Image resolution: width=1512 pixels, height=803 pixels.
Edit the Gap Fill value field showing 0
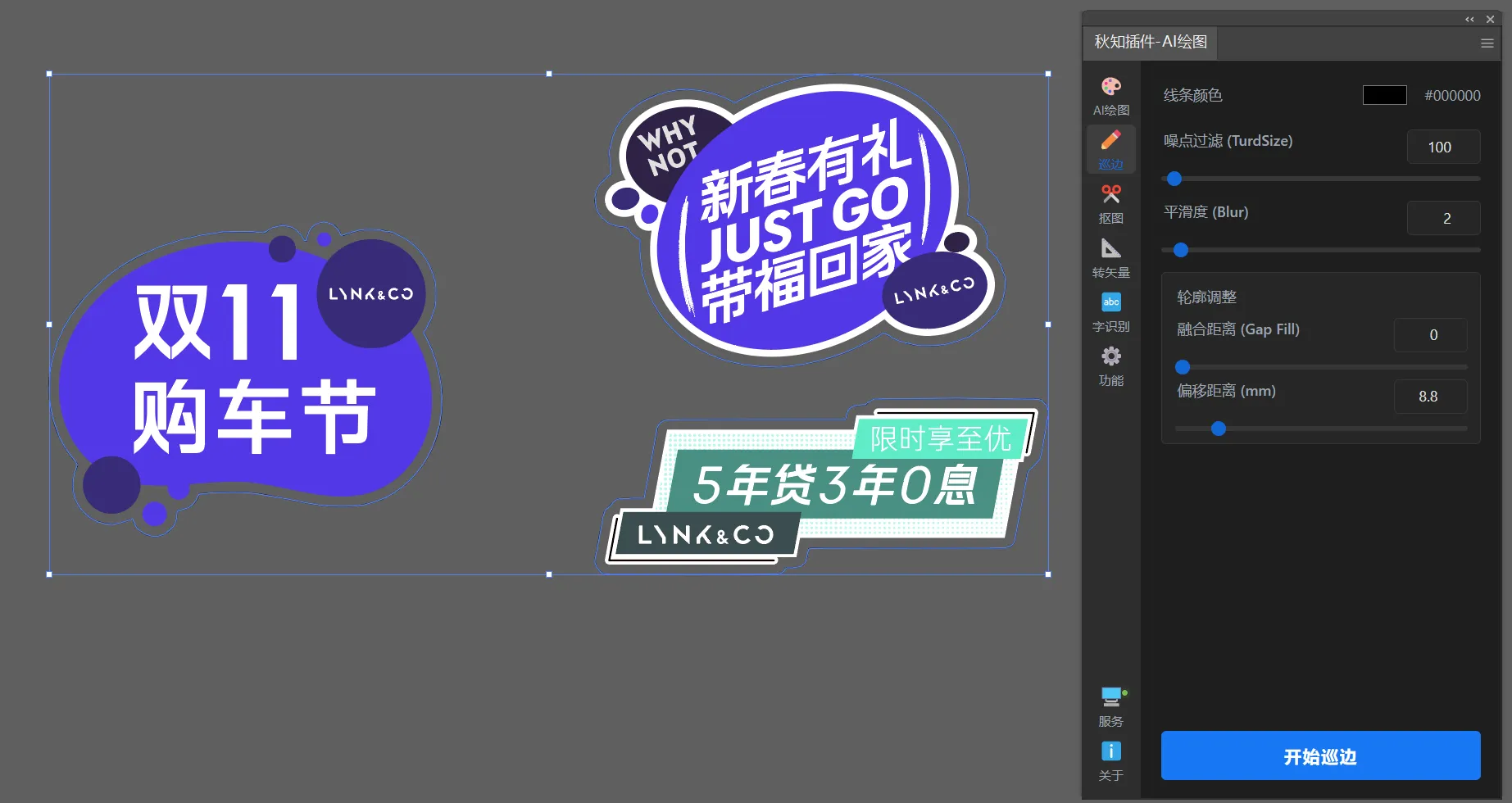tap(1430, 334)
